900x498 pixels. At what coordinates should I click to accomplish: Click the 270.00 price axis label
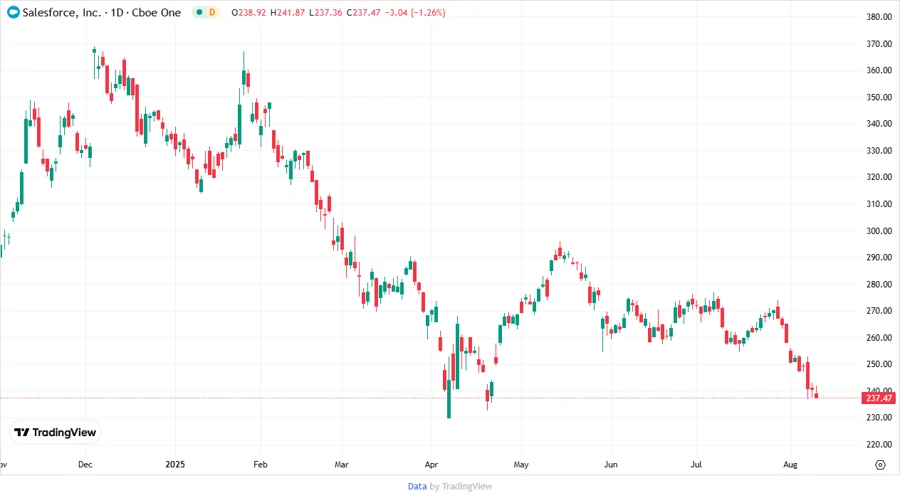[x=879, y=310]
